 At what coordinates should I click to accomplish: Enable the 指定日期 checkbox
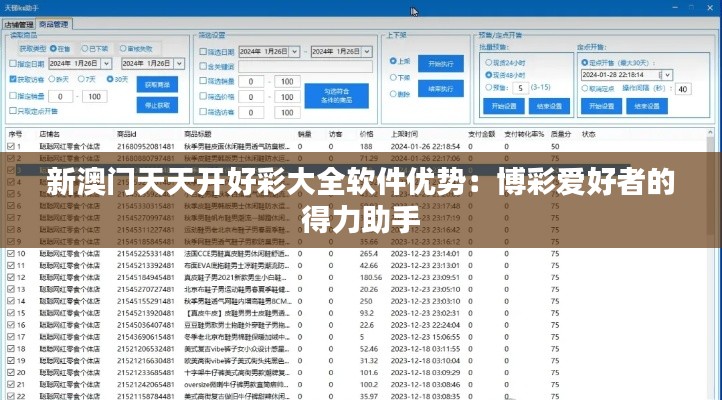tap(13, 64)
